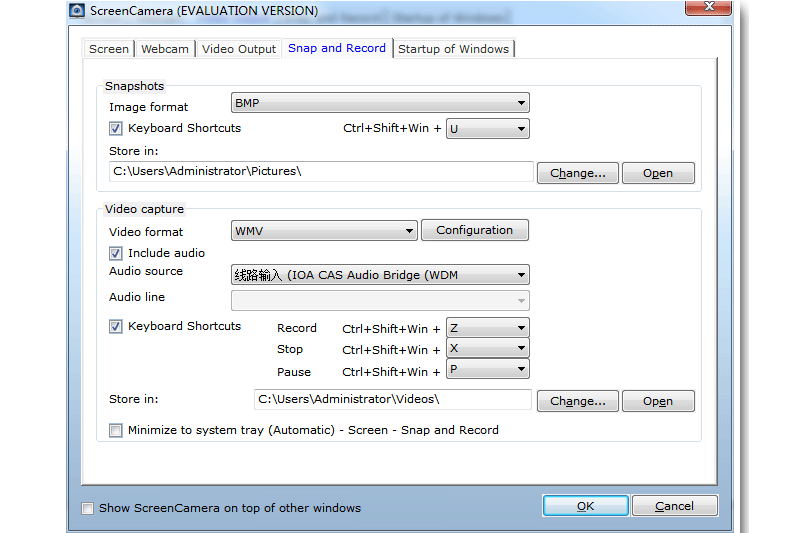Open the Videos storage folder
Image resolution: width=800 pixels, height=533 pixels.
click(x=658, y=401)
